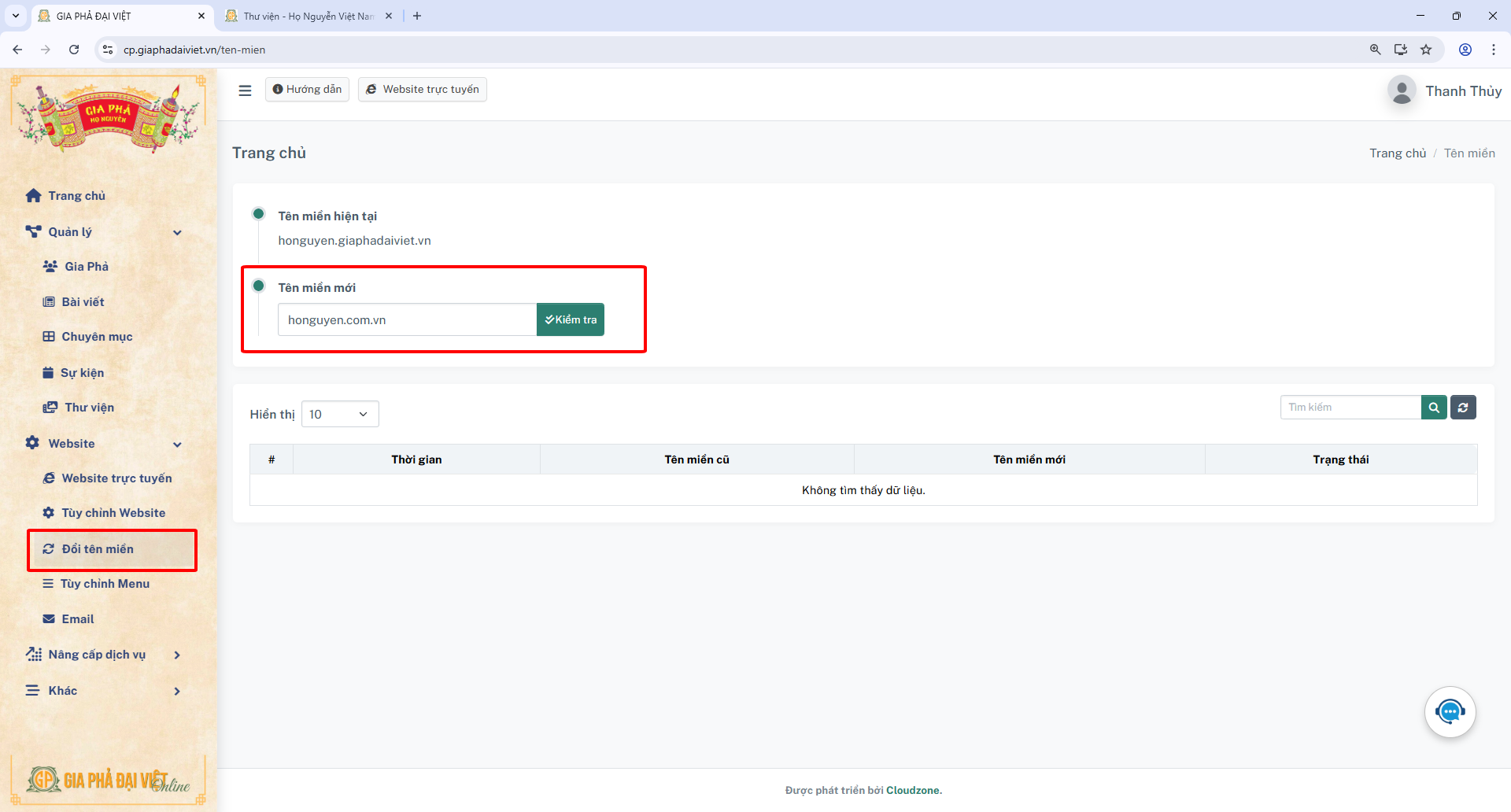Expand the Khác sidebar submenu
This screenshot has height=812, width=1511.
177,691
